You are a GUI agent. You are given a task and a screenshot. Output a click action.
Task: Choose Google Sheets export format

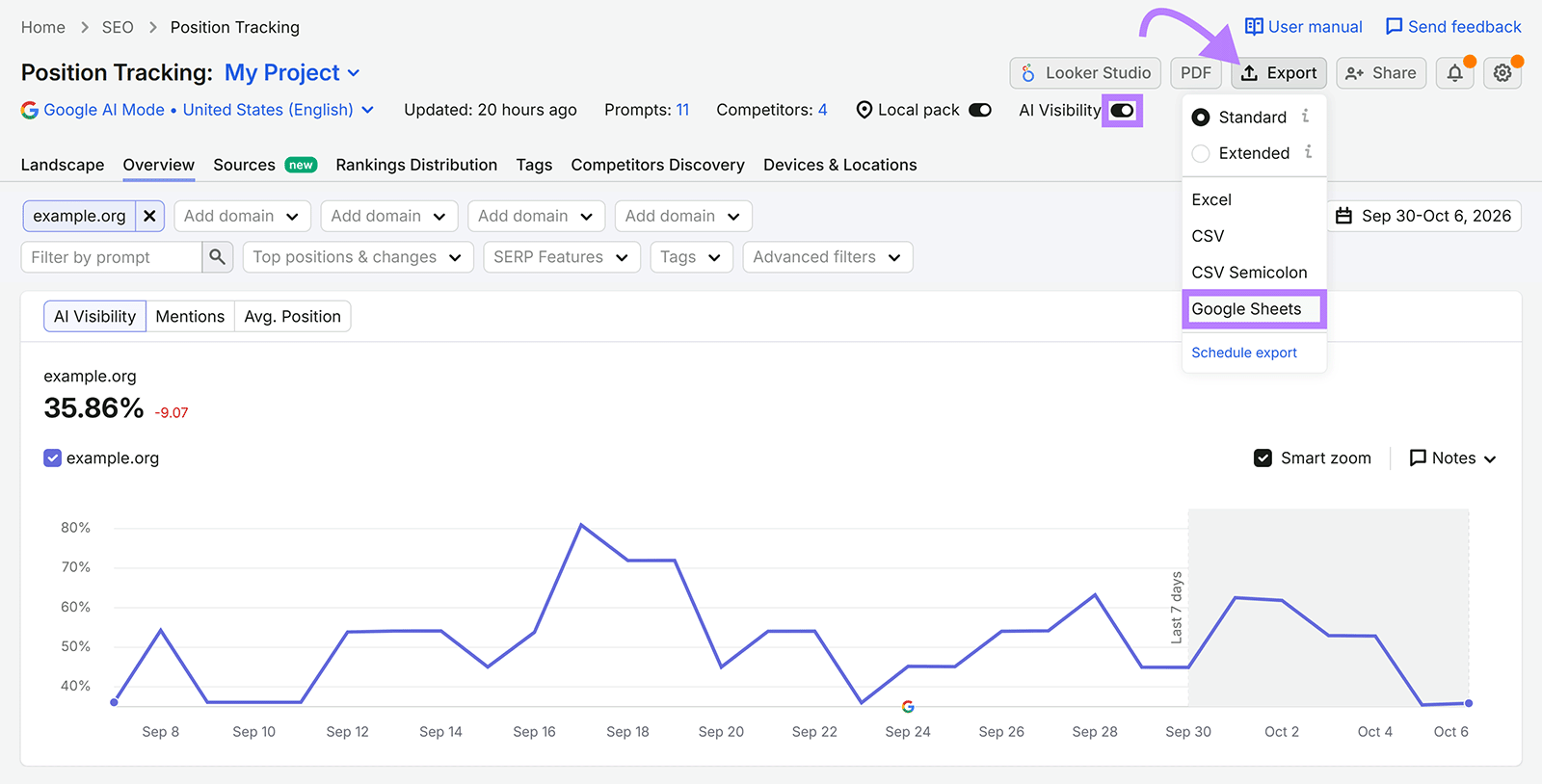(1254, 309)
